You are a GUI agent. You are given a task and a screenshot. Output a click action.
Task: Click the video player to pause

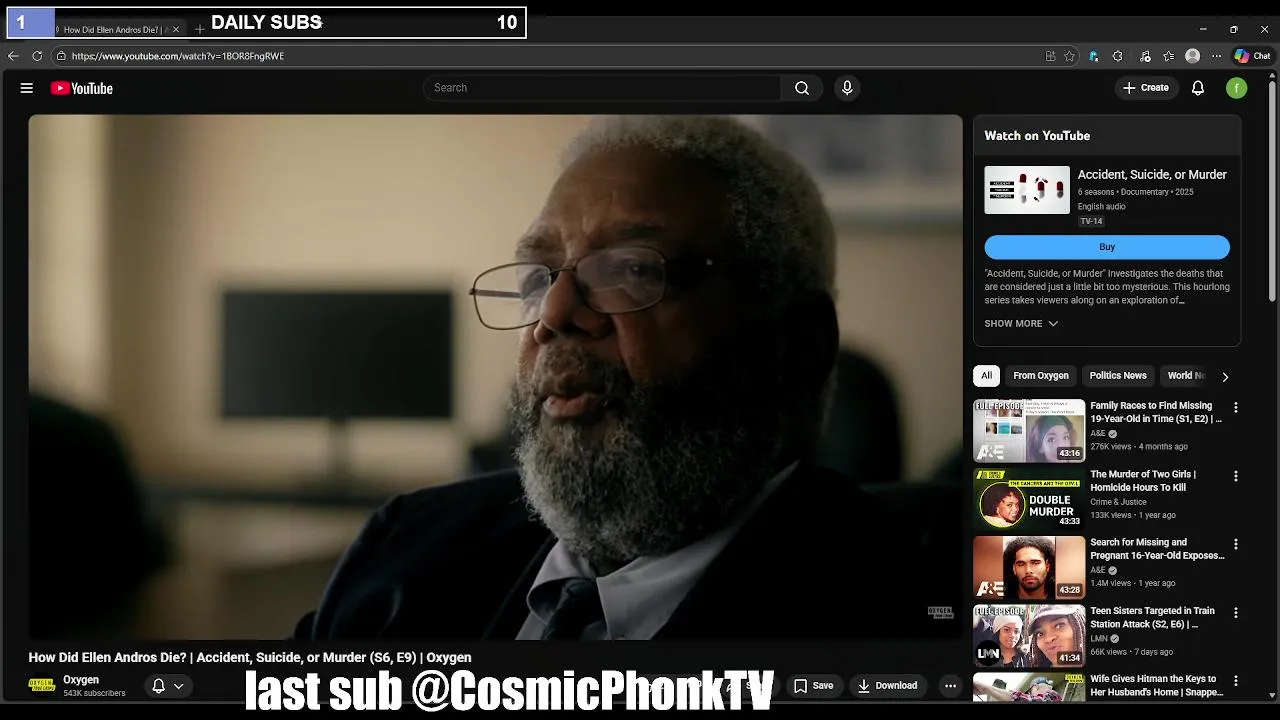point(495,377)
